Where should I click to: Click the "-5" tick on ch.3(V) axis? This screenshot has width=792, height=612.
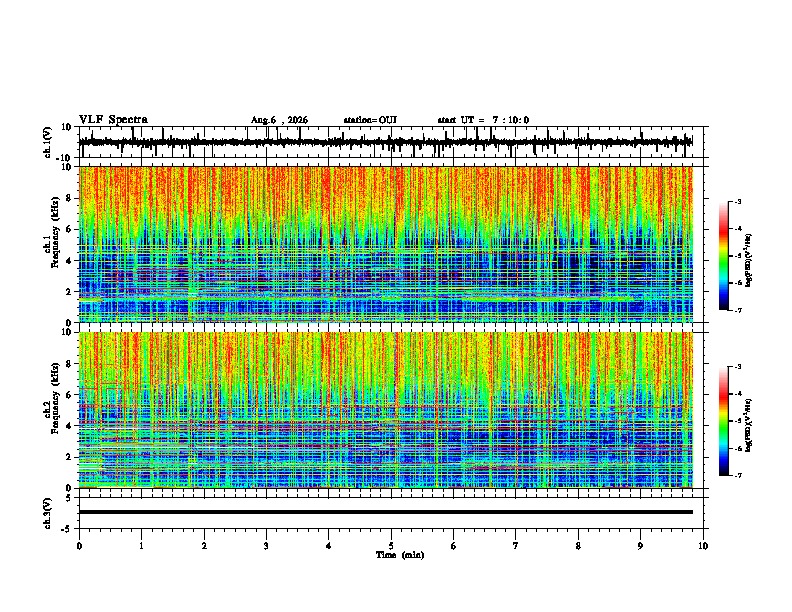click(67, 529)
